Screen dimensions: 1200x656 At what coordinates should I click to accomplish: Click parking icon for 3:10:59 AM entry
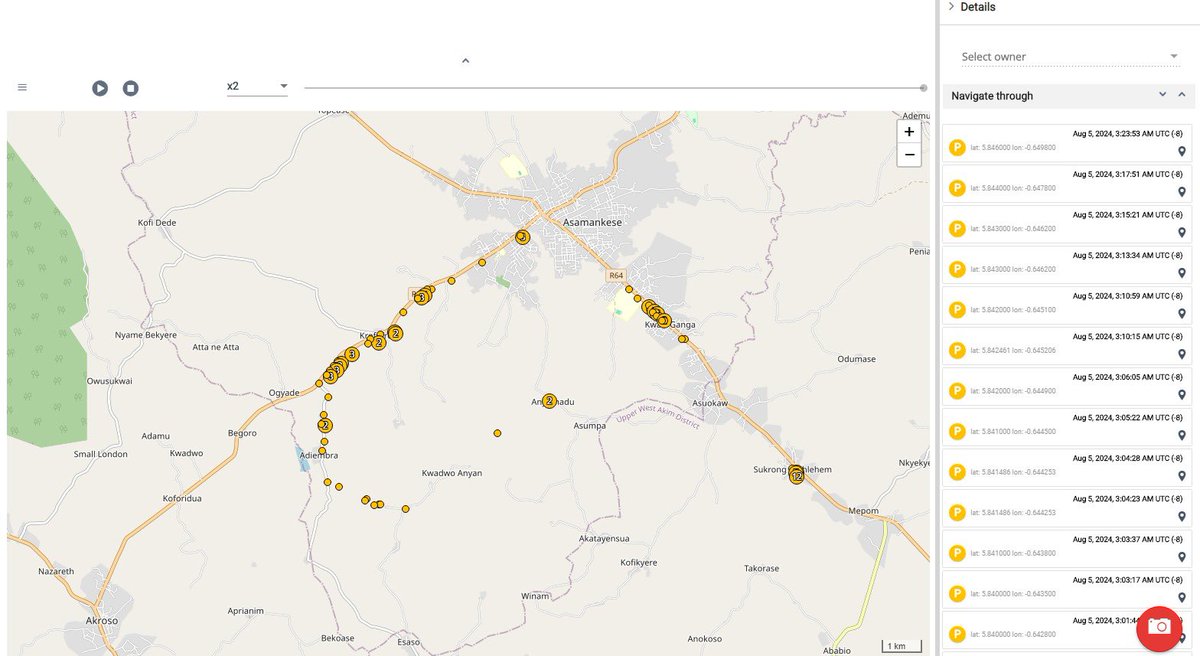(x=957, y=310)
